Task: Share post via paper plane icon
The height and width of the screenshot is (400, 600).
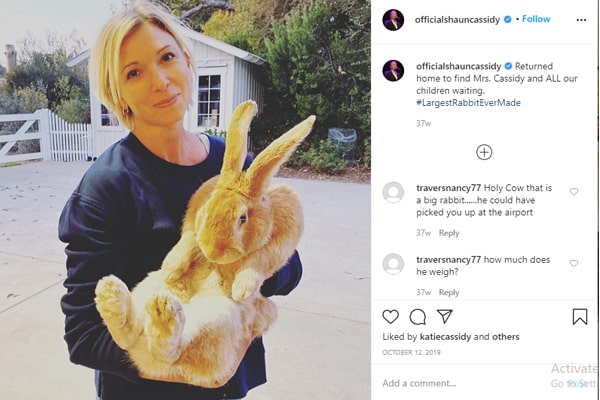Action: click(445, 317)
